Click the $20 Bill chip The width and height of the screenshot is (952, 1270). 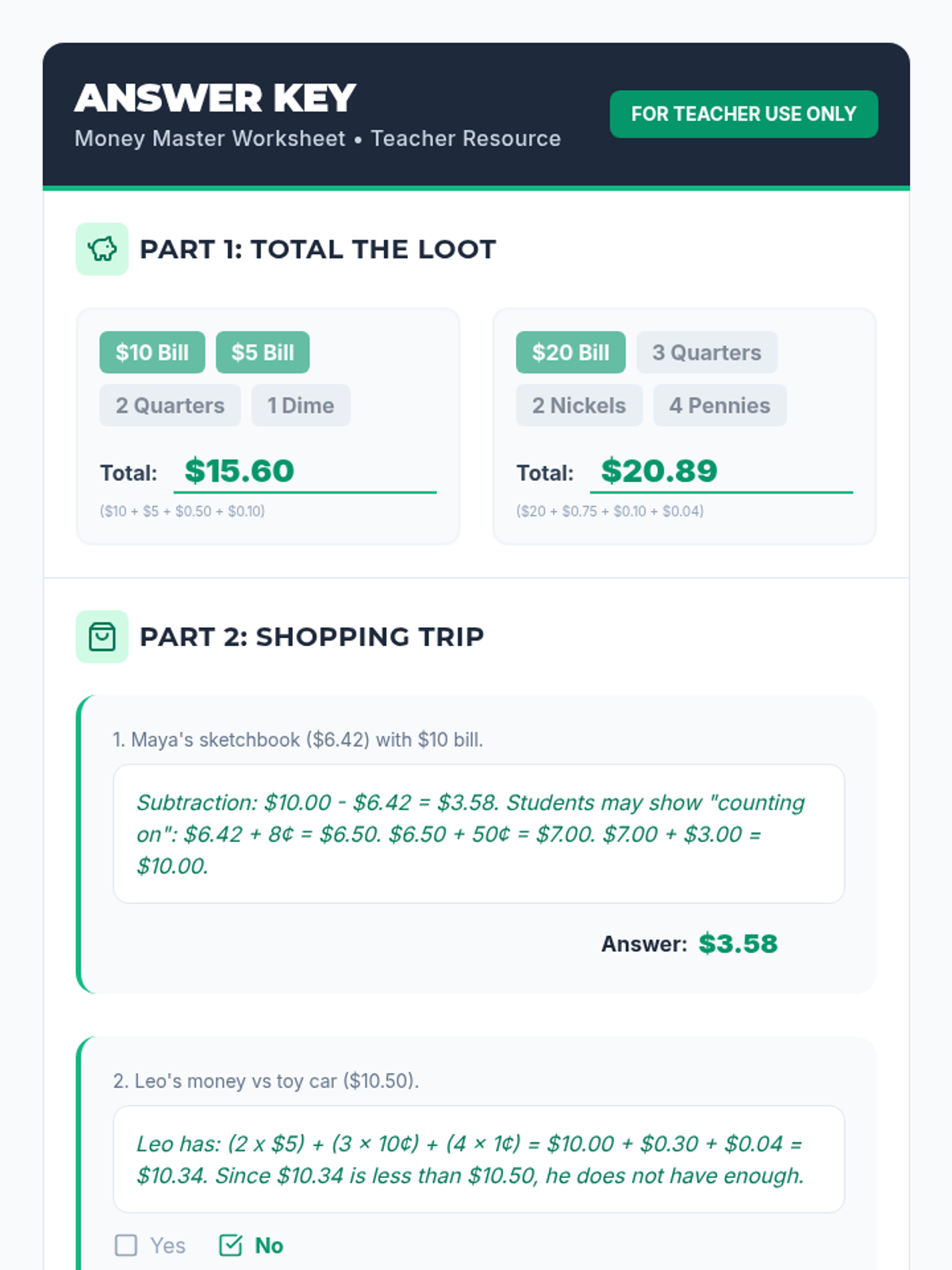pyautogui.click(x=570, y=352)
